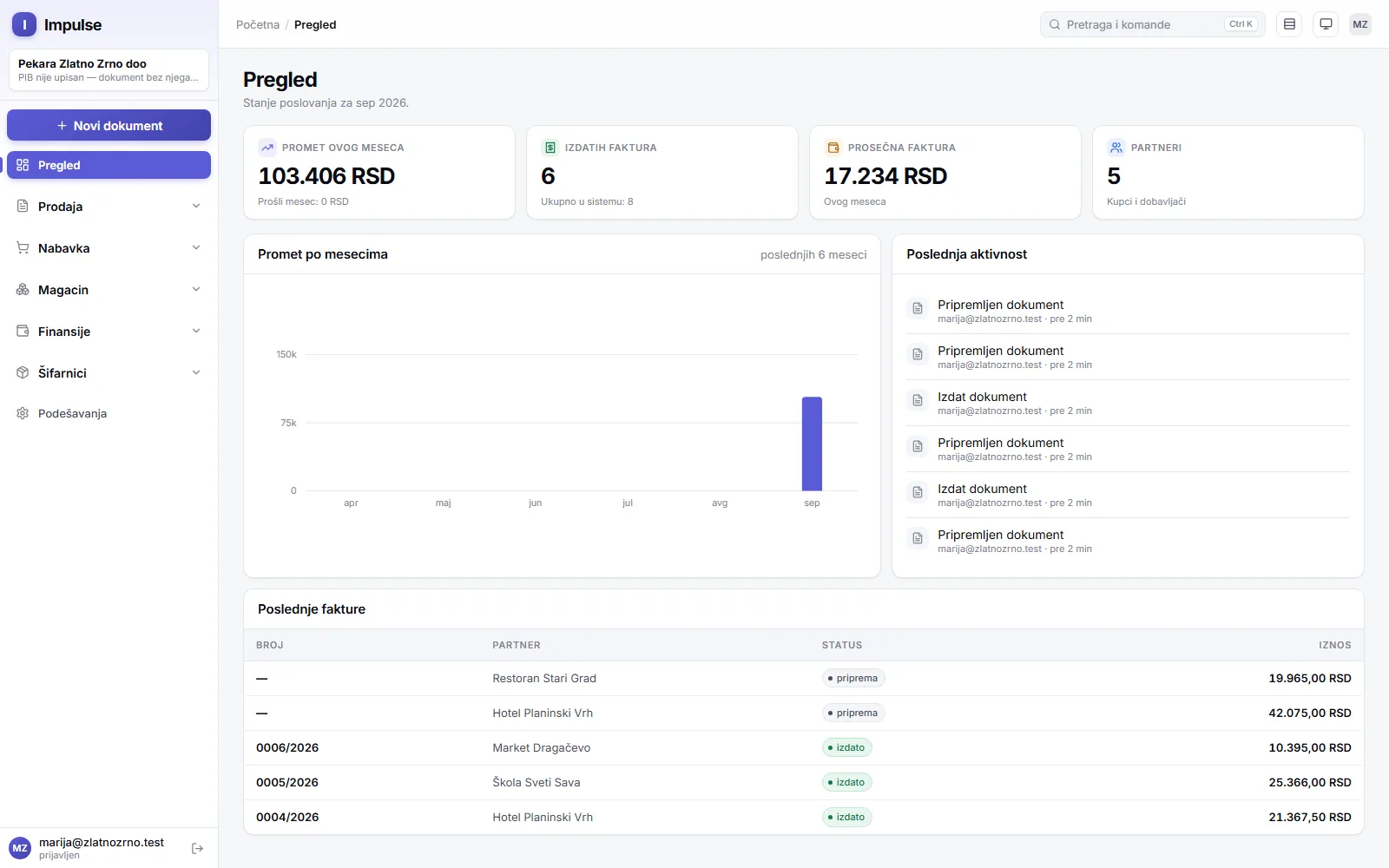Click the Podešavanja gear icon
Screen dimensions: 1389x868
[23, 413]
